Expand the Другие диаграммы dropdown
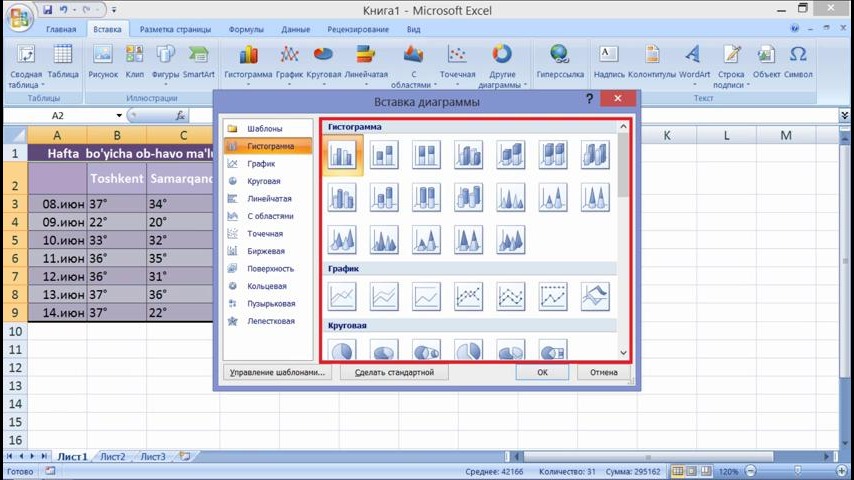Image resolution: width=854 pixels, height=480 pixels. (501, 66)
